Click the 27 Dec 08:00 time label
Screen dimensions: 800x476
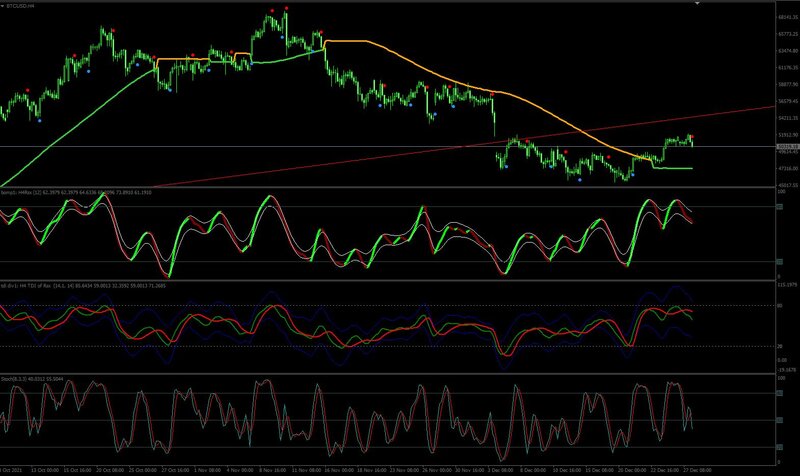pos(697,470)
